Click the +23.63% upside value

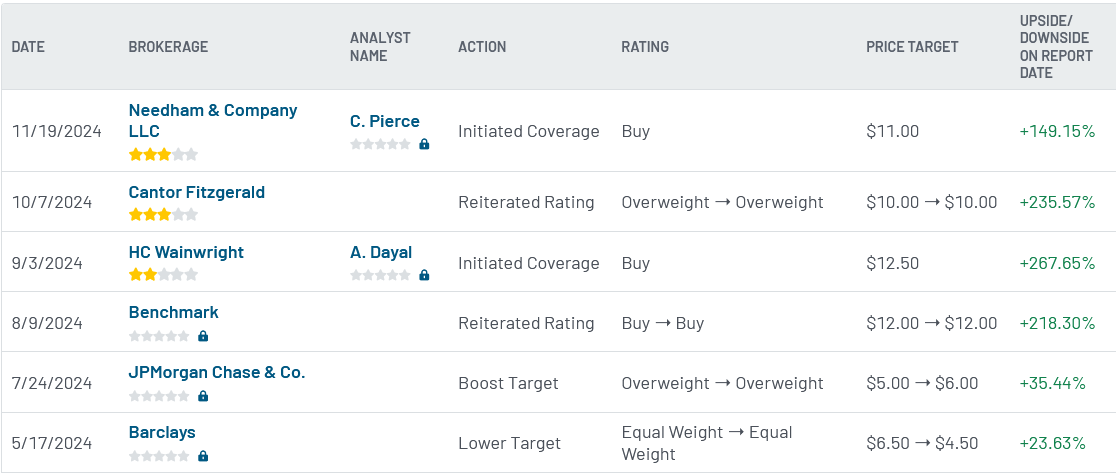click(1053, 444)
